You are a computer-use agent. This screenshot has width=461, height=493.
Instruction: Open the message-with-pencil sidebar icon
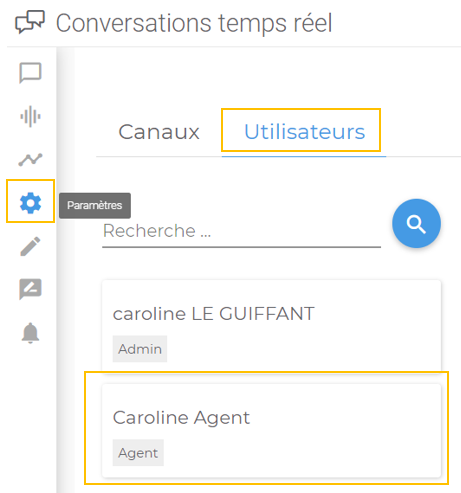(x=30, y=289)
